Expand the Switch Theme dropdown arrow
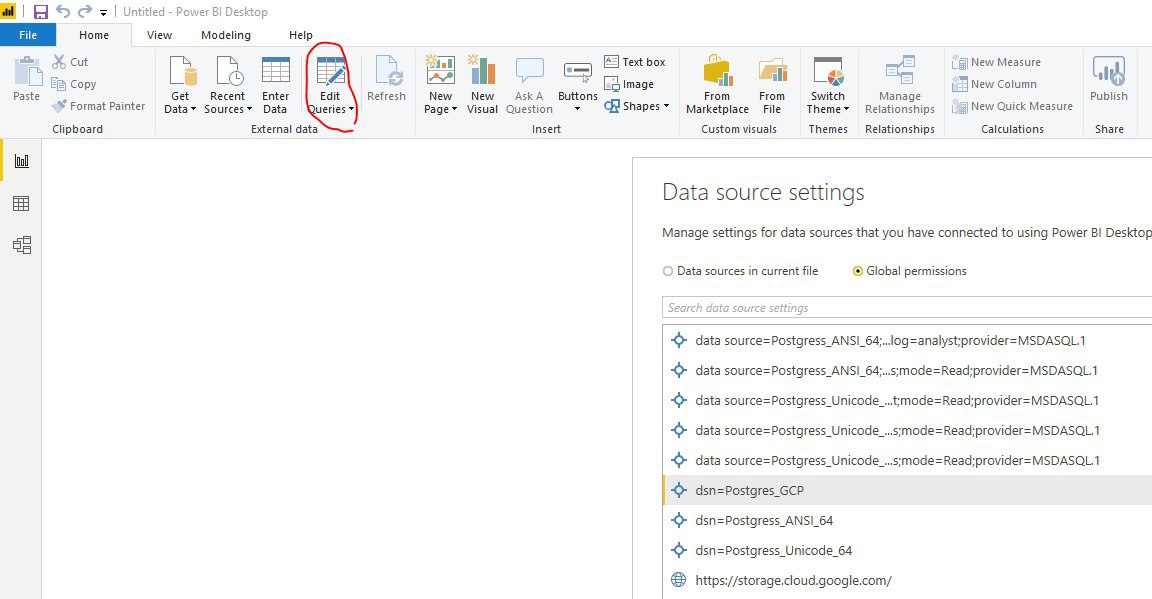1152x599 pixels. (x=846, y=110)
